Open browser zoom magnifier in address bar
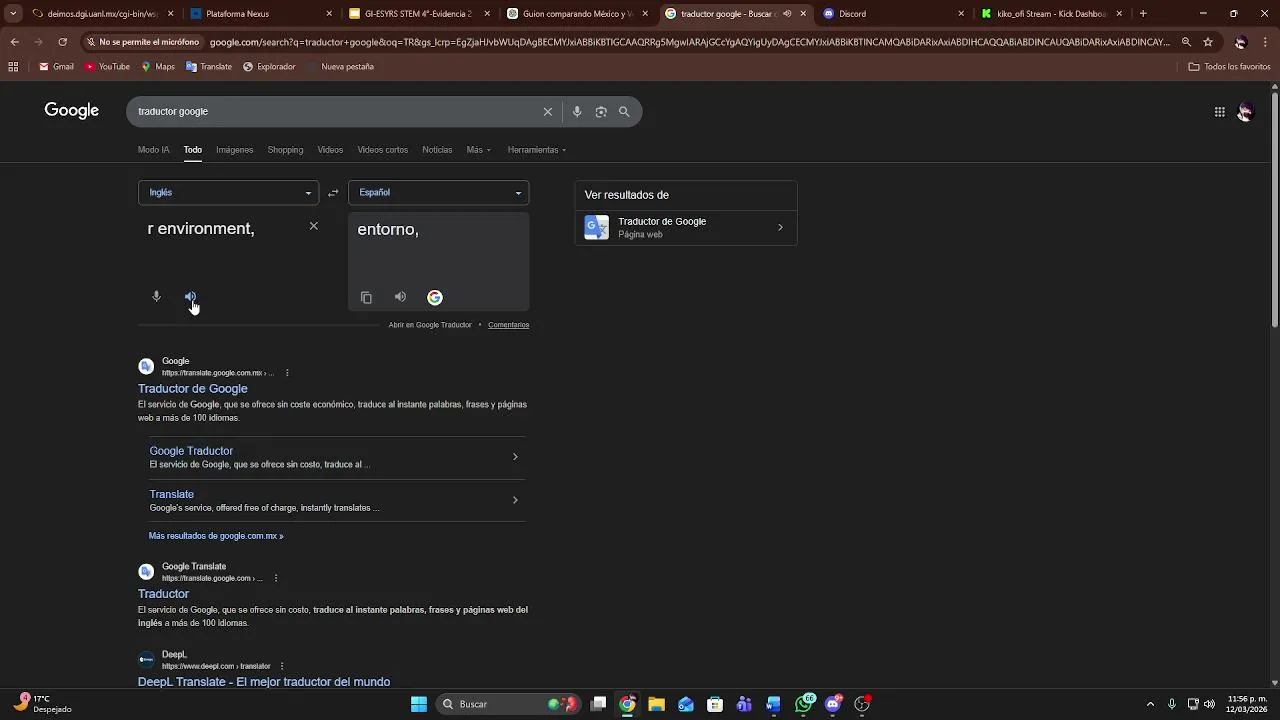 1186,42
